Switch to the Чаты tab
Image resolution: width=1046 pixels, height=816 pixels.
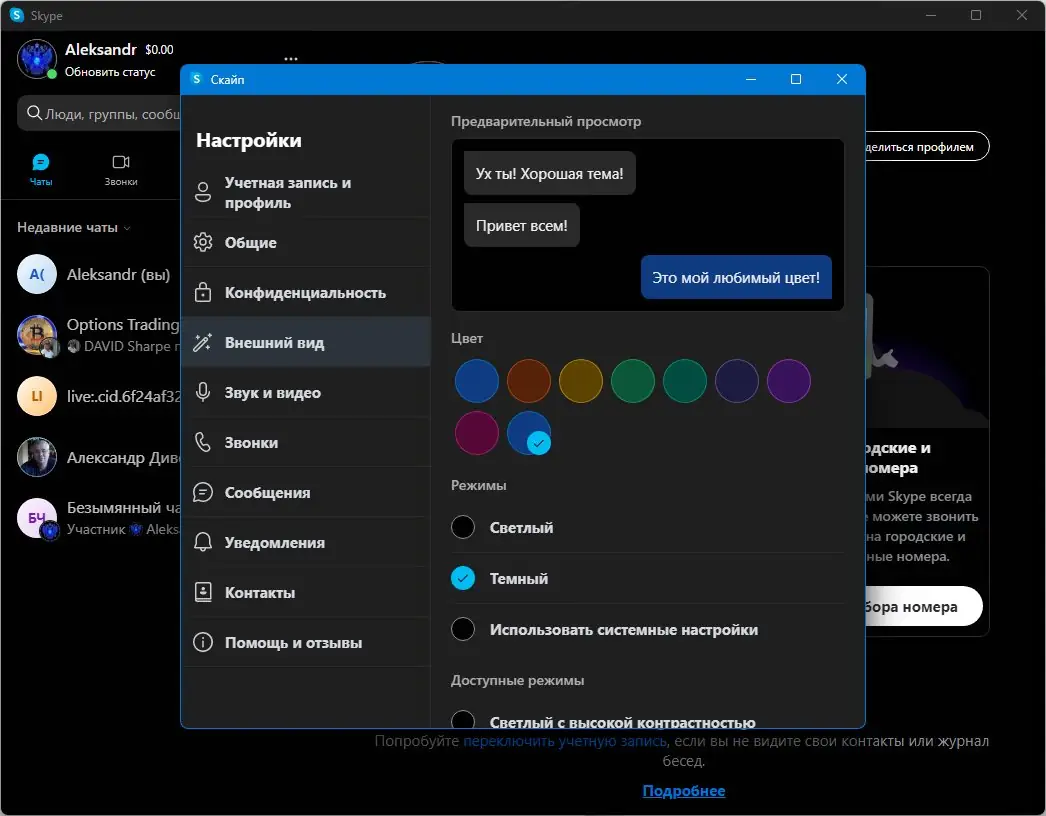pos(41,169)
